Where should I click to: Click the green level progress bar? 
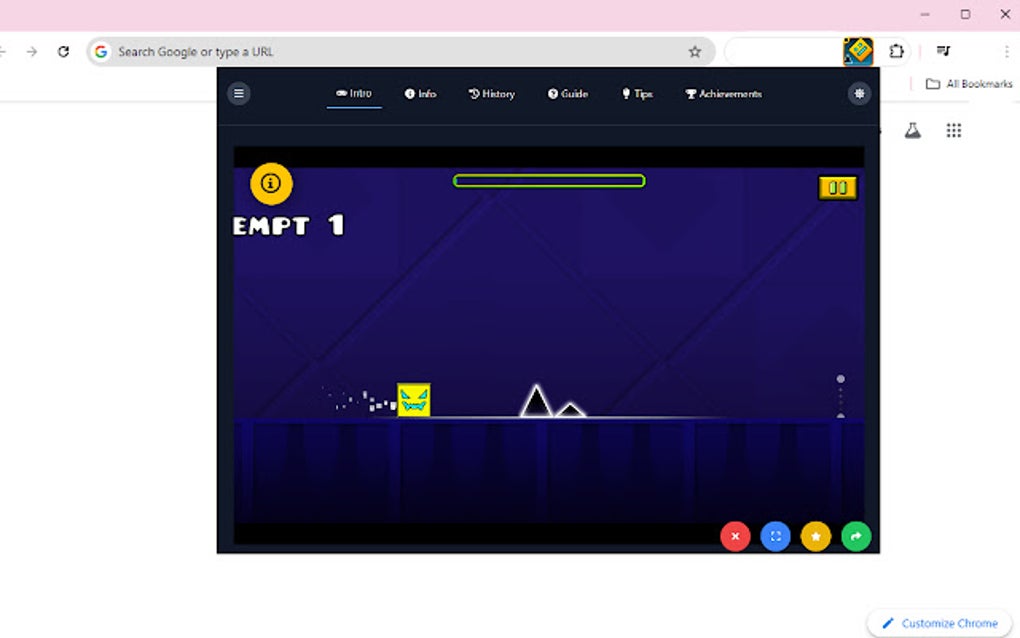(x=549, y=181)
